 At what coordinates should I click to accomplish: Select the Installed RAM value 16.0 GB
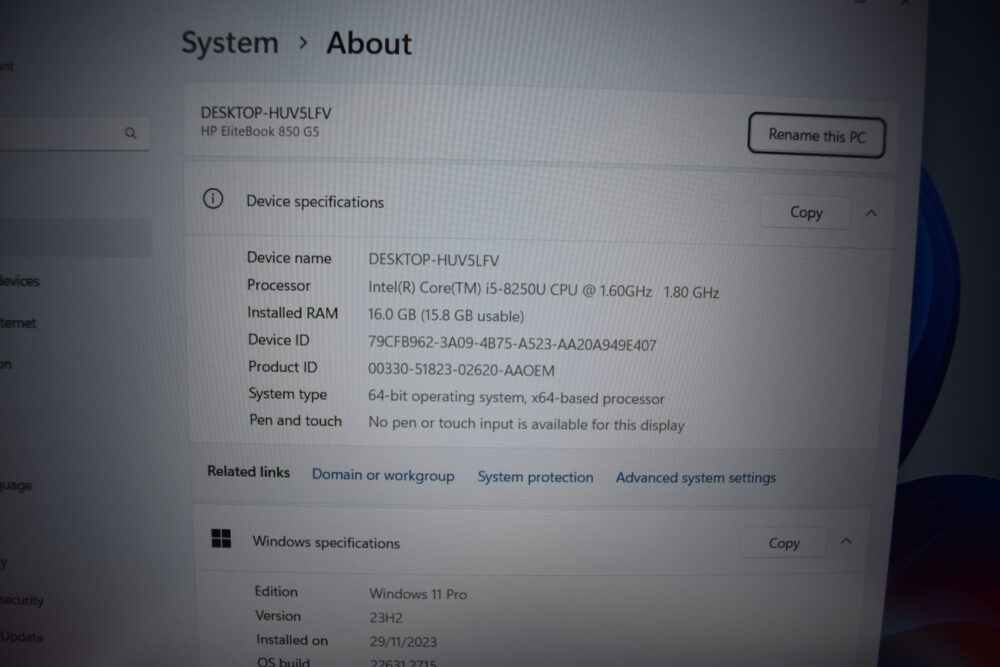(446, 315)
